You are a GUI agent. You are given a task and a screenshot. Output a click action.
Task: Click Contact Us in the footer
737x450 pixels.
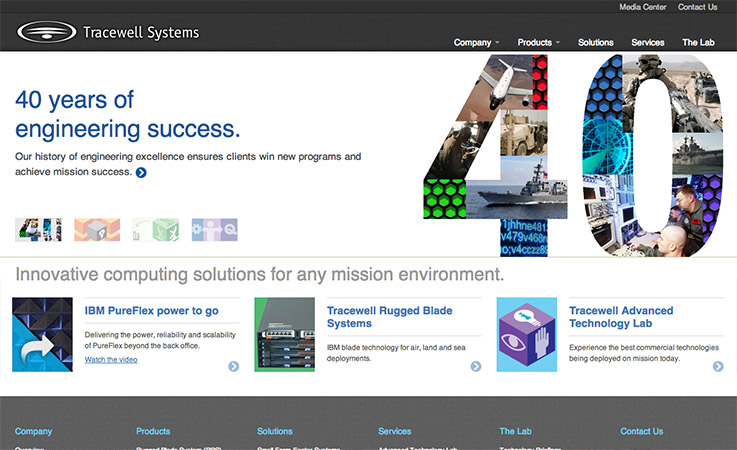coord(641,431)
